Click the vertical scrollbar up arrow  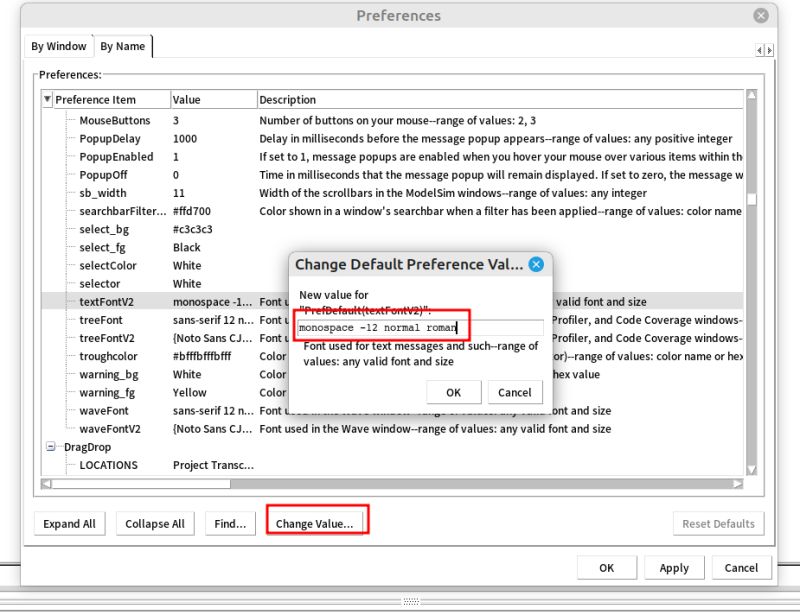pos(752,95)
